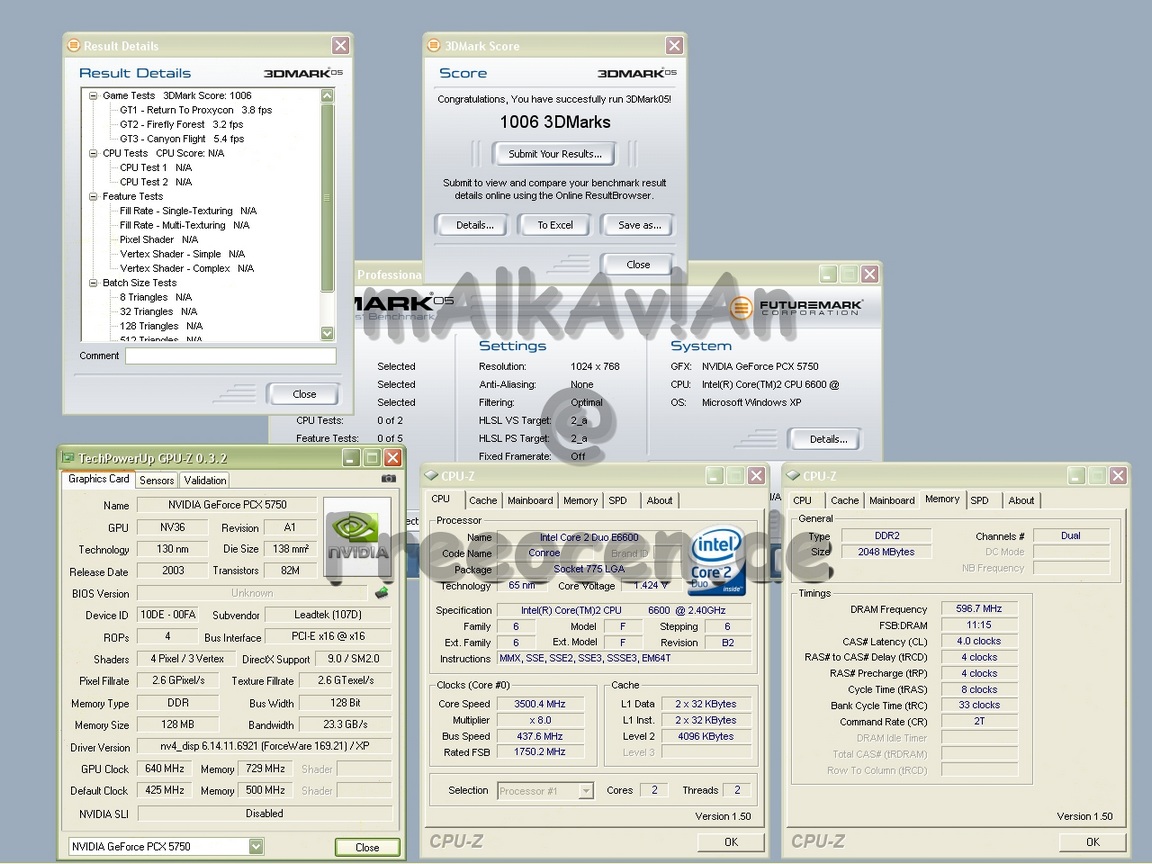
Task: Click the Result Details title bar icon
Action: pyautogui.click(x=73, y=46)
